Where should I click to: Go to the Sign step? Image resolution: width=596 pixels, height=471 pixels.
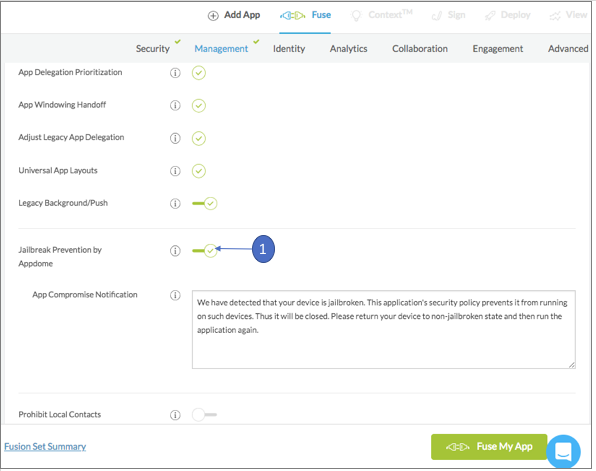click(457, 15)
